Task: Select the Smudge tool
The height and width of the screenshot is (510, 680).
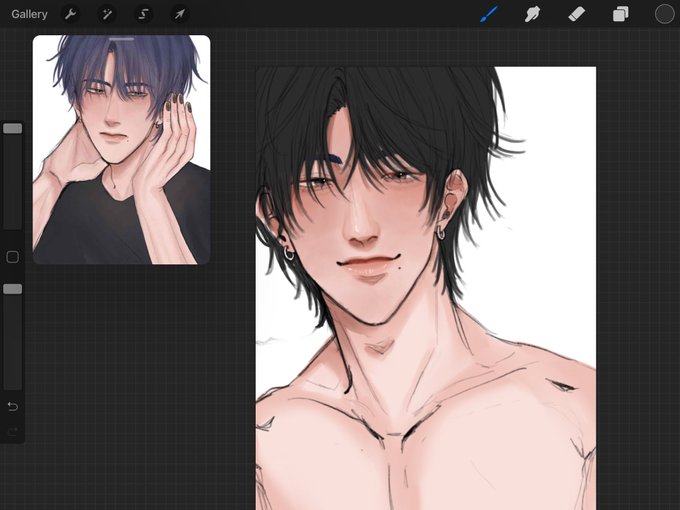Action: (x=533, y=14)
